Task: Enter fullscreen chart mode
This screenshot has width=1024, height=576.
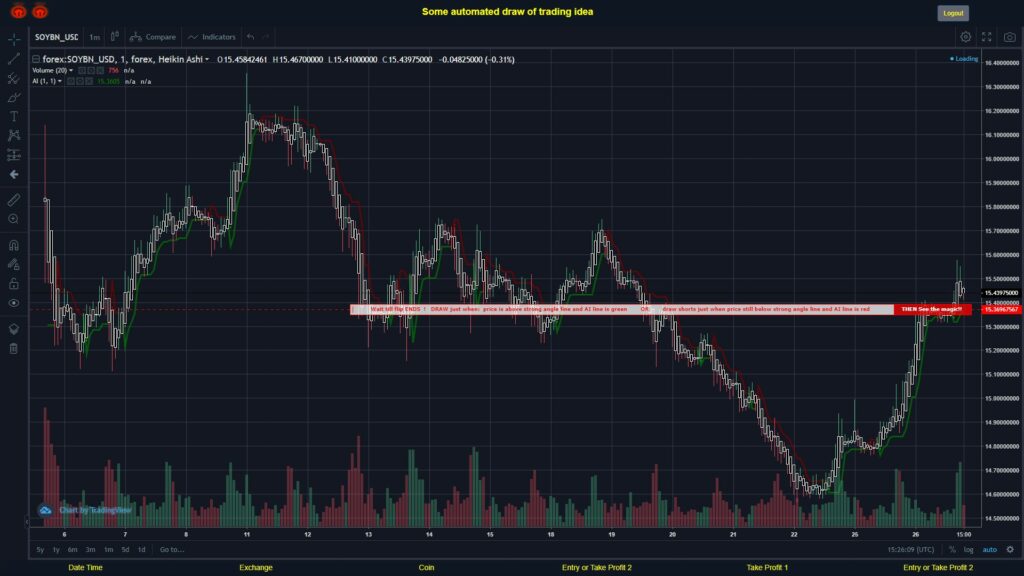Action: 987,37
